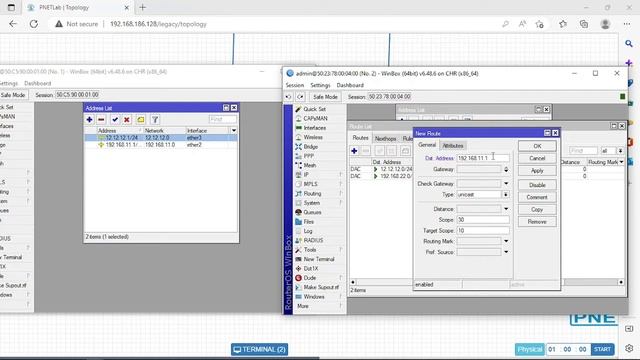Open New Terminal in WinBox No. 2
The image size is (640, 360).
(319, 259)
